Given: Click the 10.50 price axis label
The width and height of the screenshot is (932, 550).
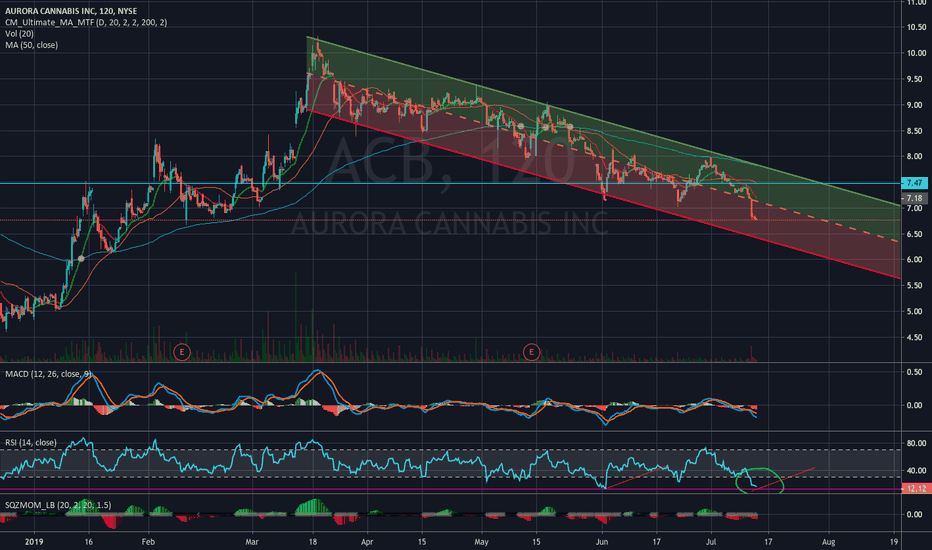Looking at the screenshot, I should (917, 27).
